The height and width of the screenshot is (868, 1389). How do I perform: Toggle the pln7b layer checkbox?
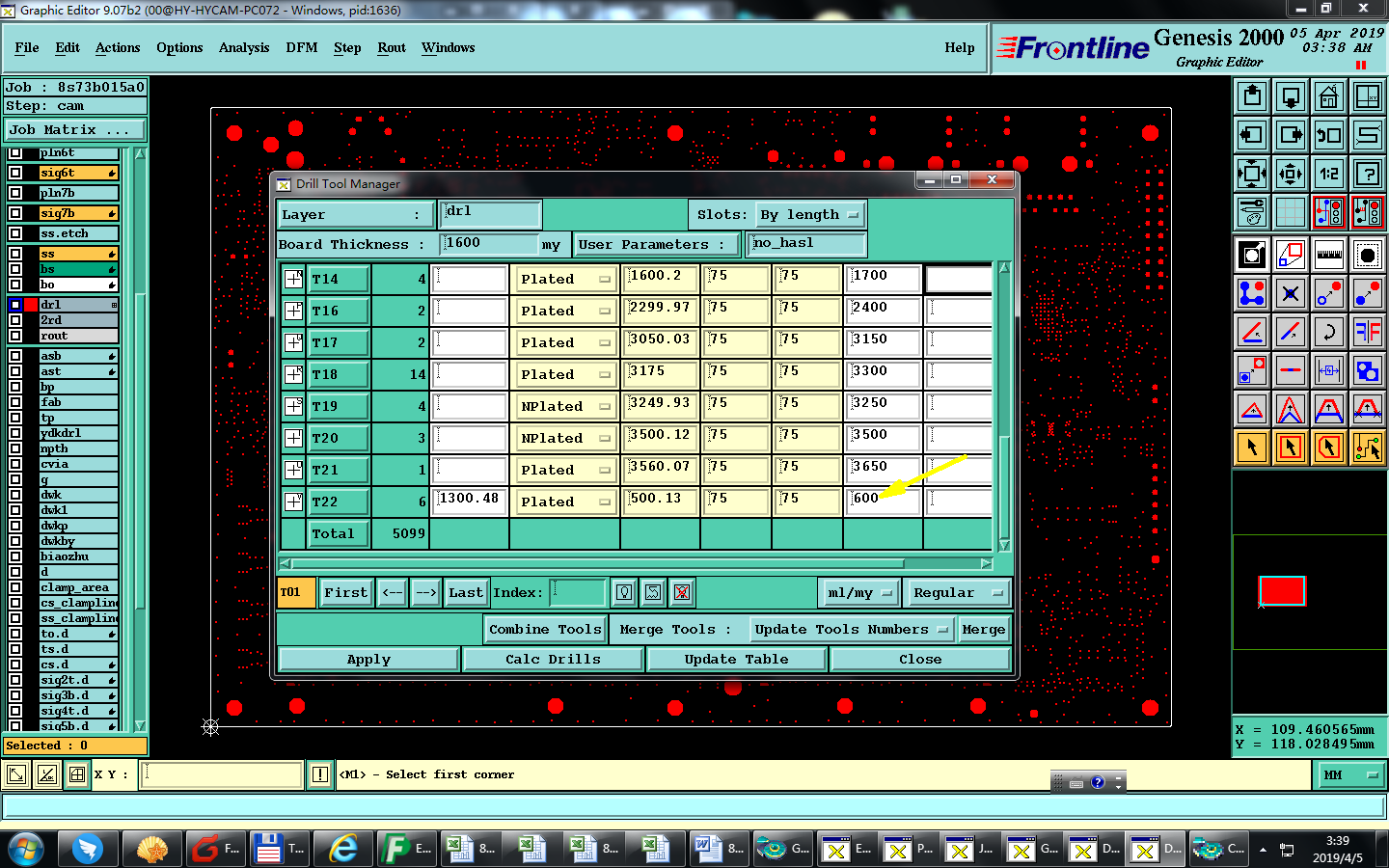(15, 193)
